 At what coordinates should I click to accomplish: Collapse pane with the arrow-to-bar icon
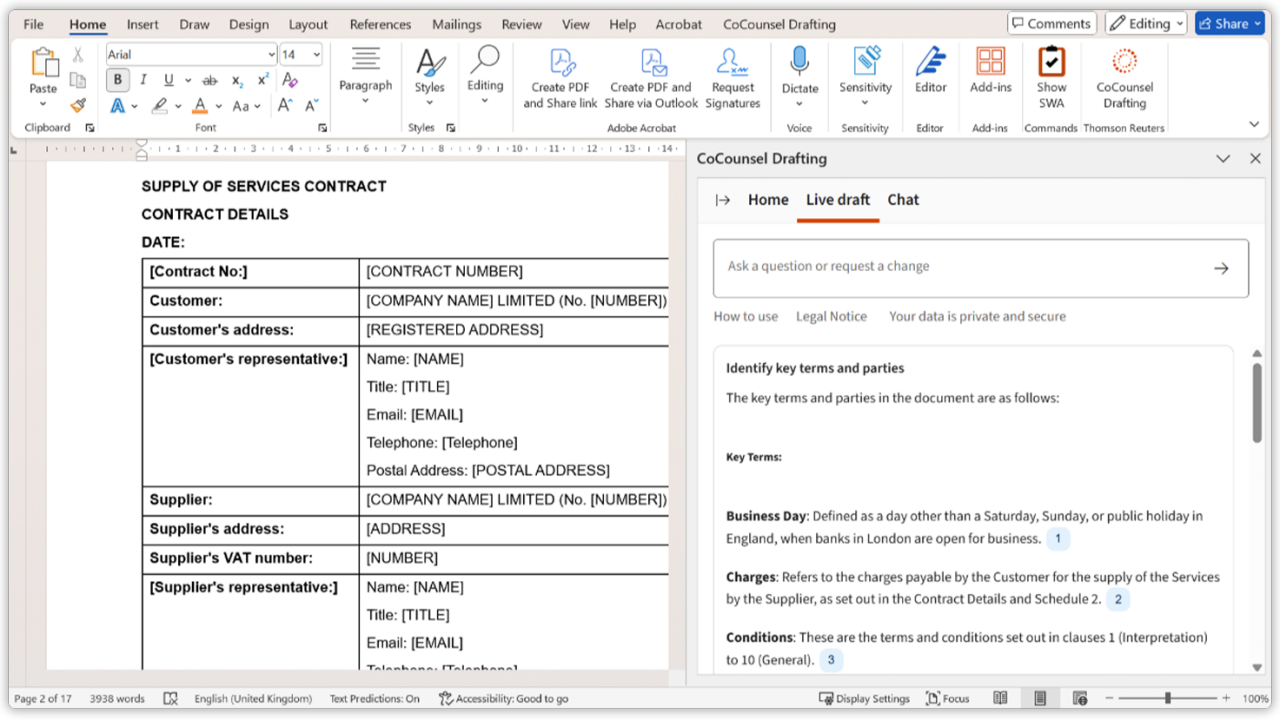(x=723, y=200)
